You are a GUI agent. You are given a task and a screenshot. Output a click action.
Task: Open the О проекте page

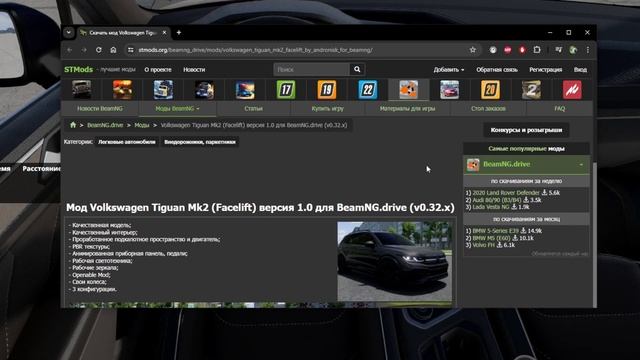[x=158, y=69]
